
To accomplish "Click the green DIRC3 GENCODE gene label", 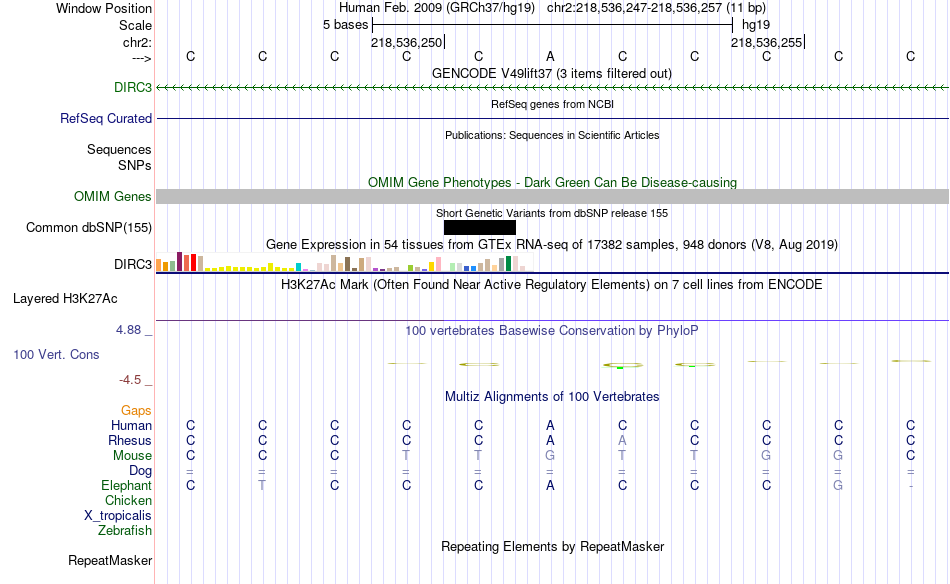I will coord(133,87).
